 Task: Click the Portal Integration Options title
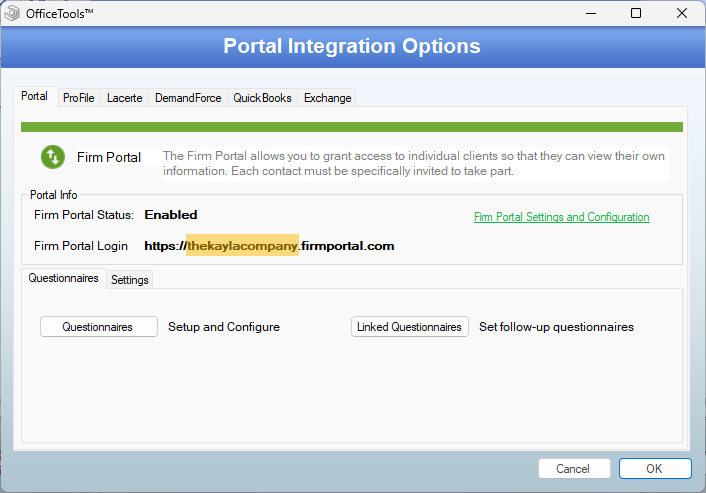pyautogui.click(x=352, y=46)
